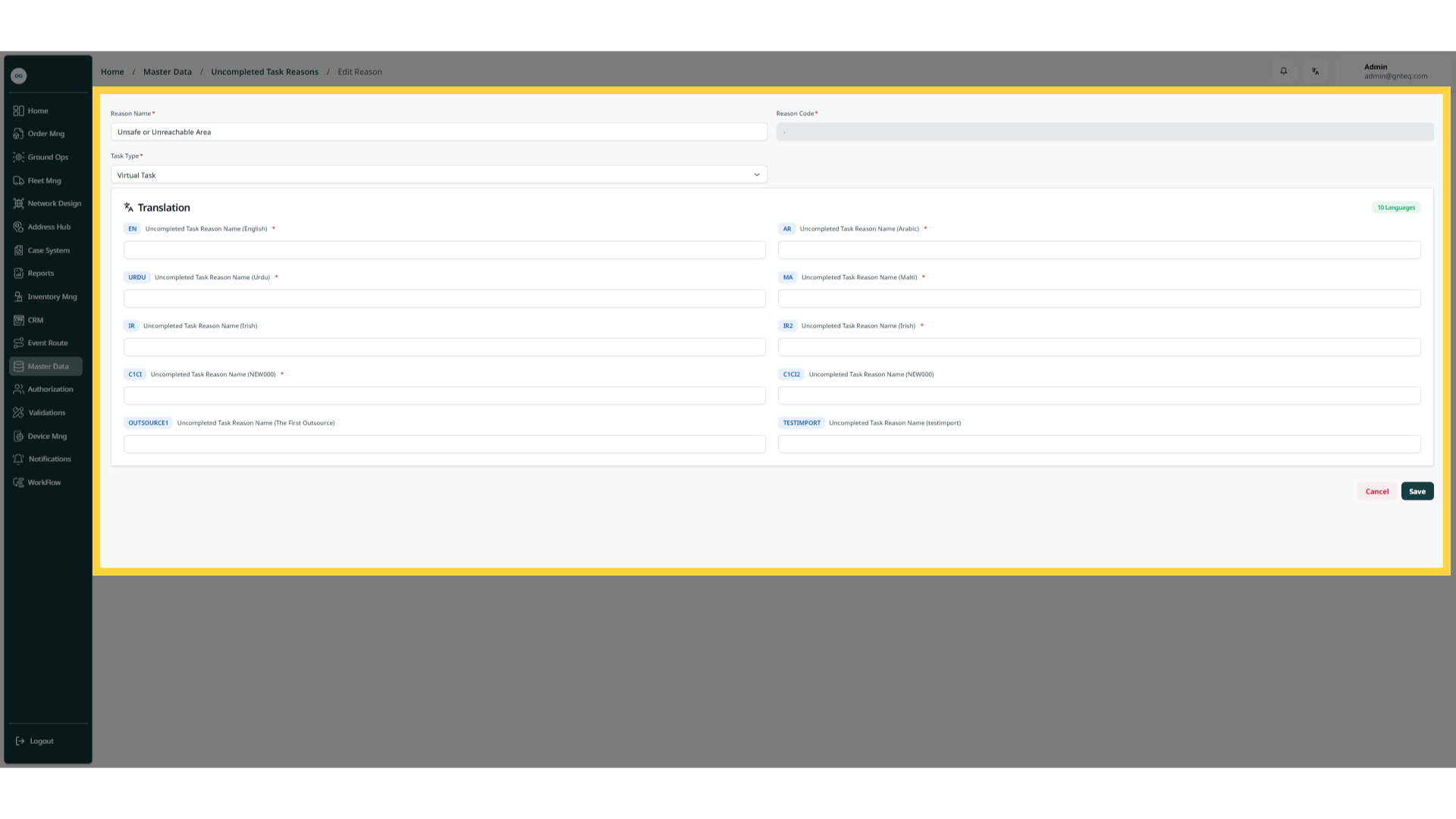Open Reports in the sidebar menu
The width and height of the screenshot is (1456, 819).
[x=41, y=273]
